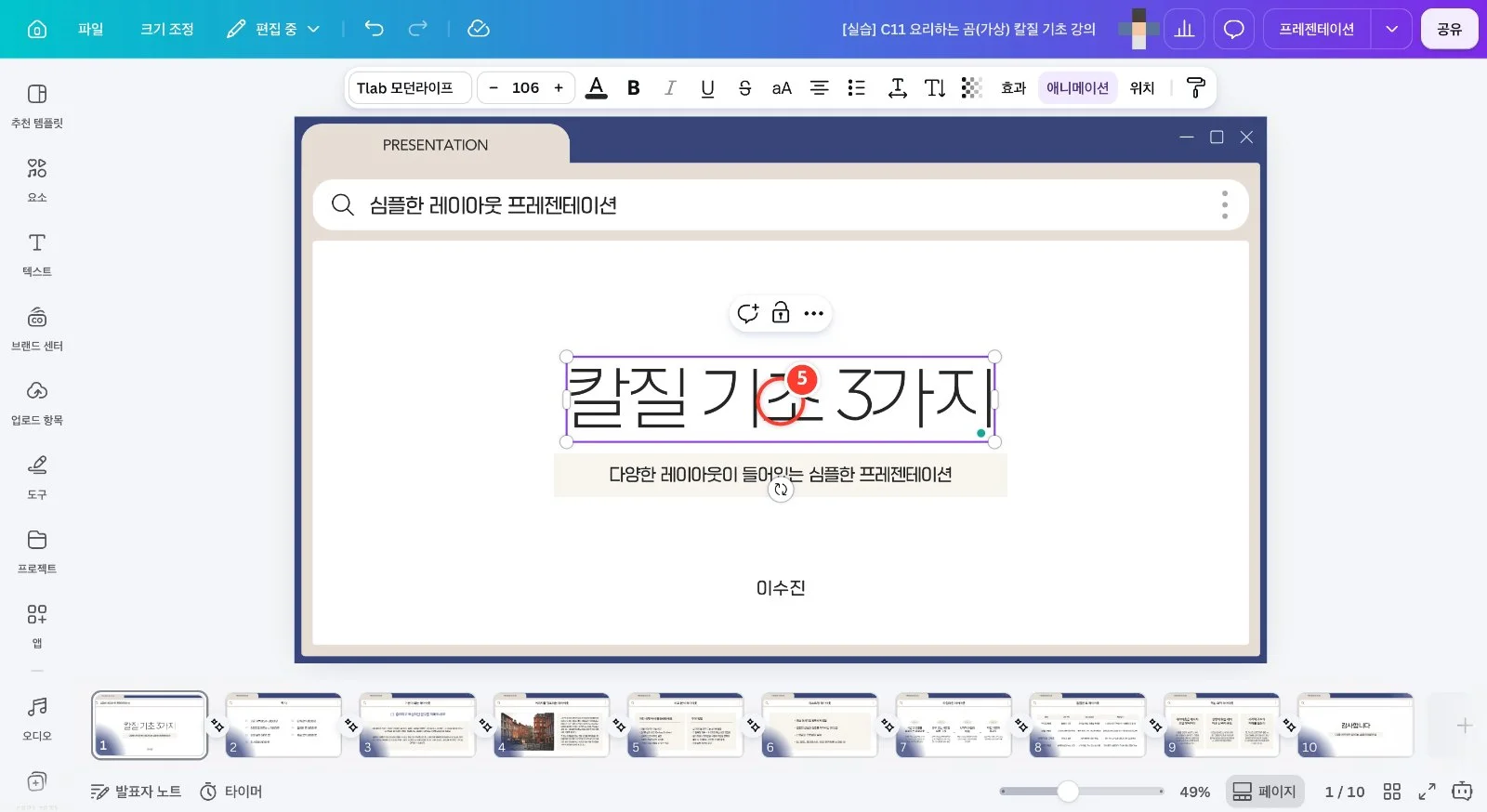Select slide thumbnail 4 with photo
Screen dimensions: 1487x812
pos(552,725)
